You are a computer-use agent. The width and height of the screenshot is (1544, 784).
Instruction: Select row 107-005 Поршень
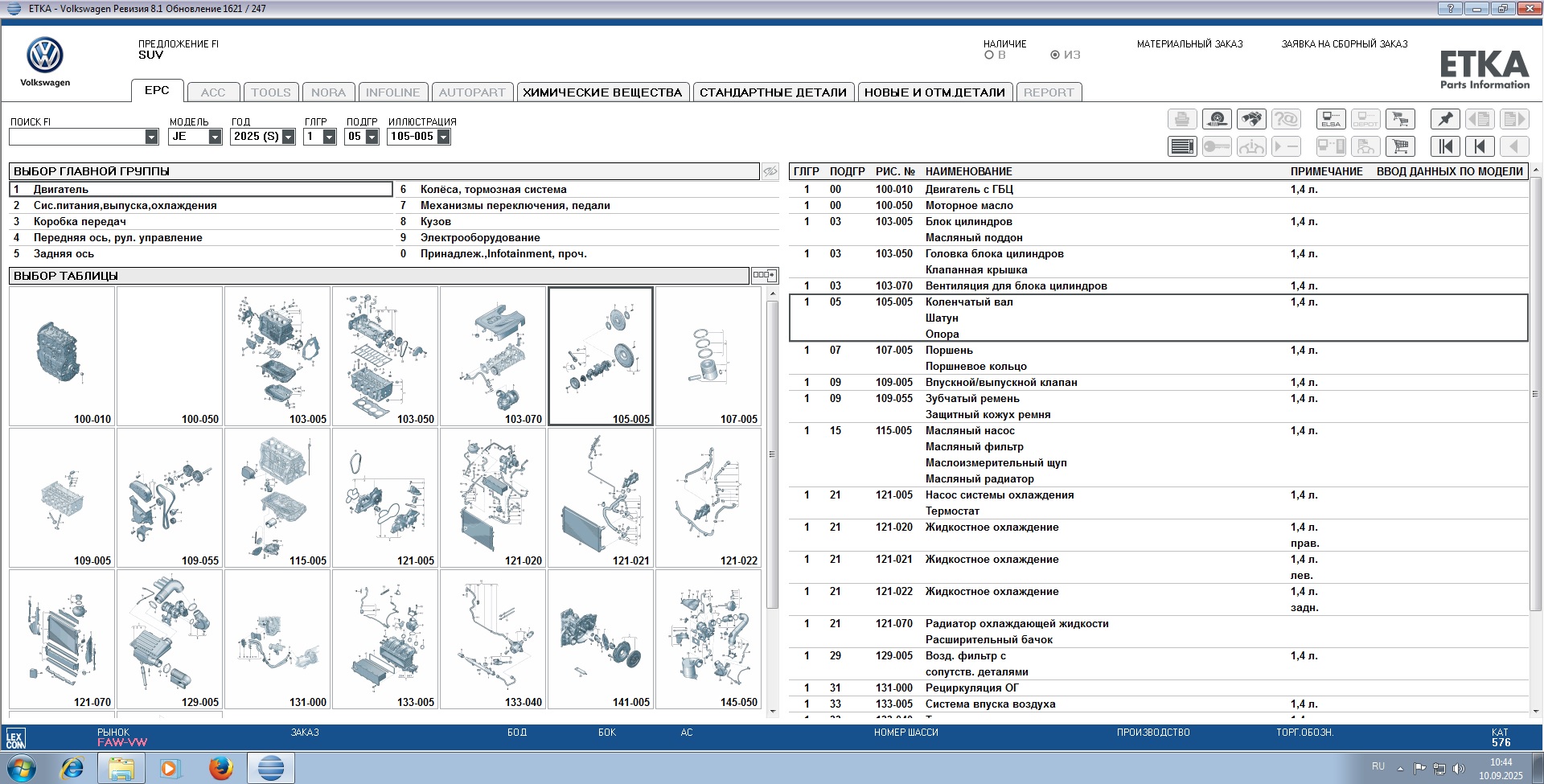[x=1158, y=359]
